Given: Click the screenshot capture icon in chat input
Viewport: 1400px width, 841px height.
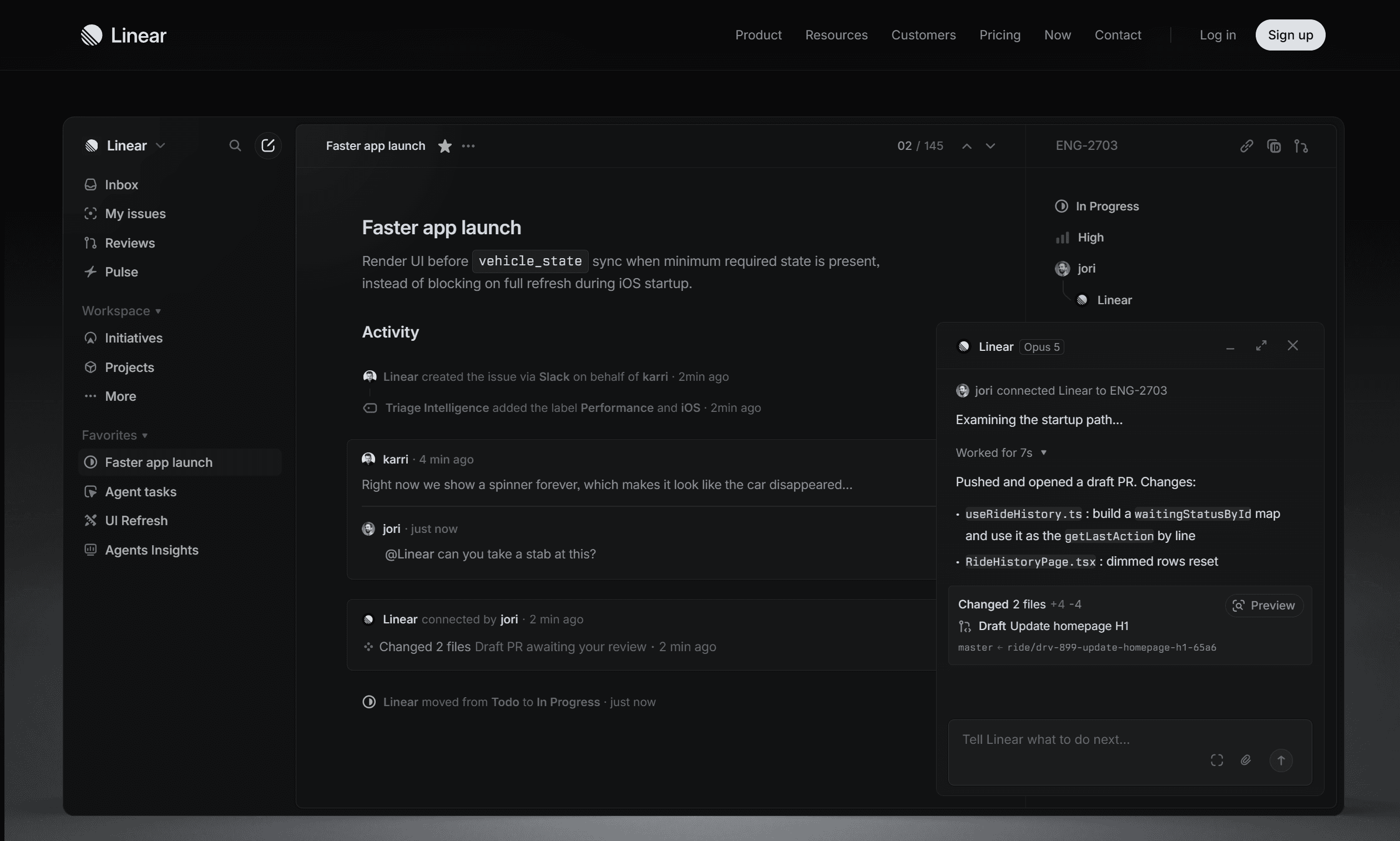Looking at the screenshot, I should coord(1217,760).
